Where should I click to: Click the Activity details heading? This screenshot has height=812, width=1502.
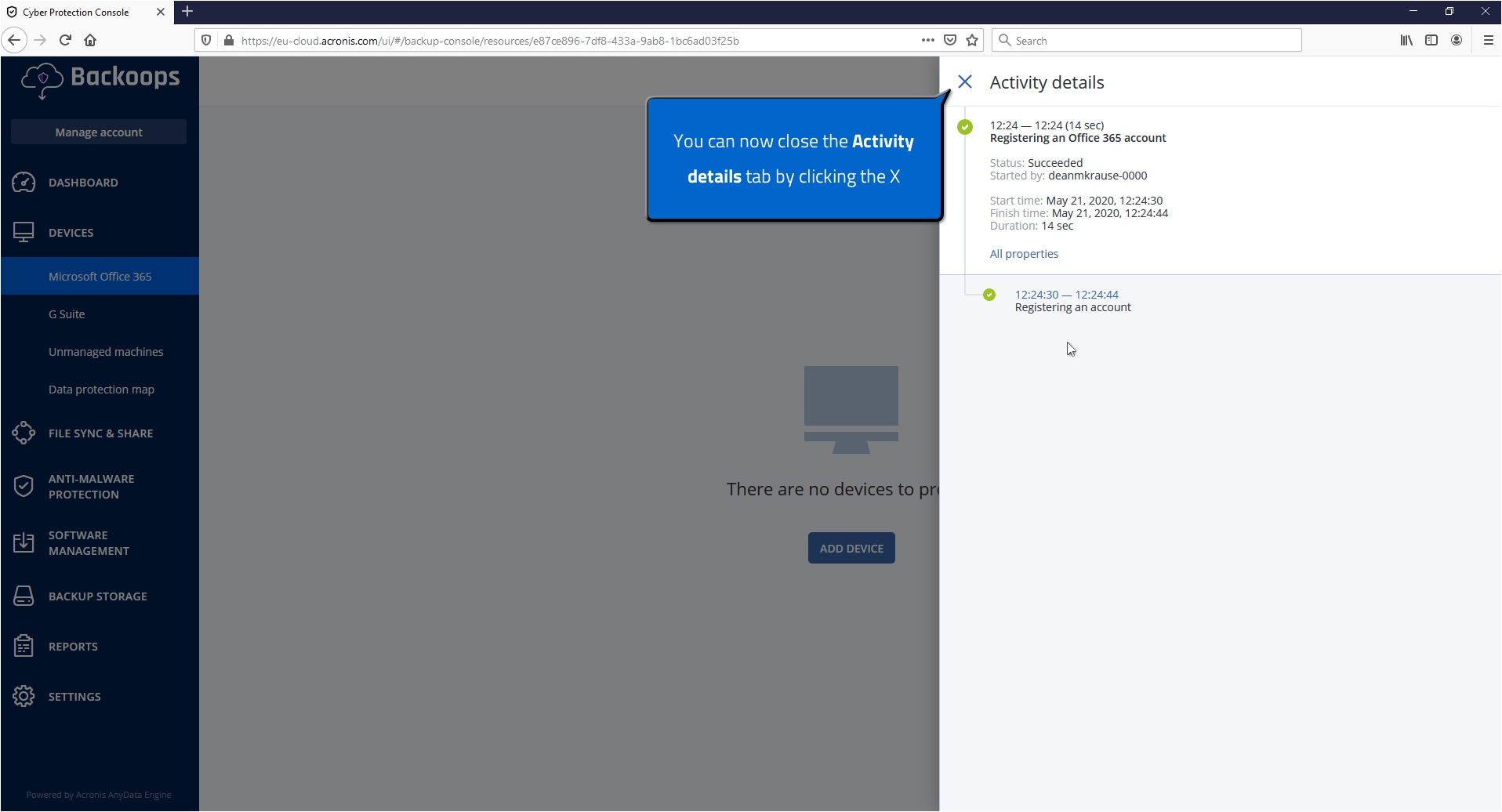tap(1047, 82)
